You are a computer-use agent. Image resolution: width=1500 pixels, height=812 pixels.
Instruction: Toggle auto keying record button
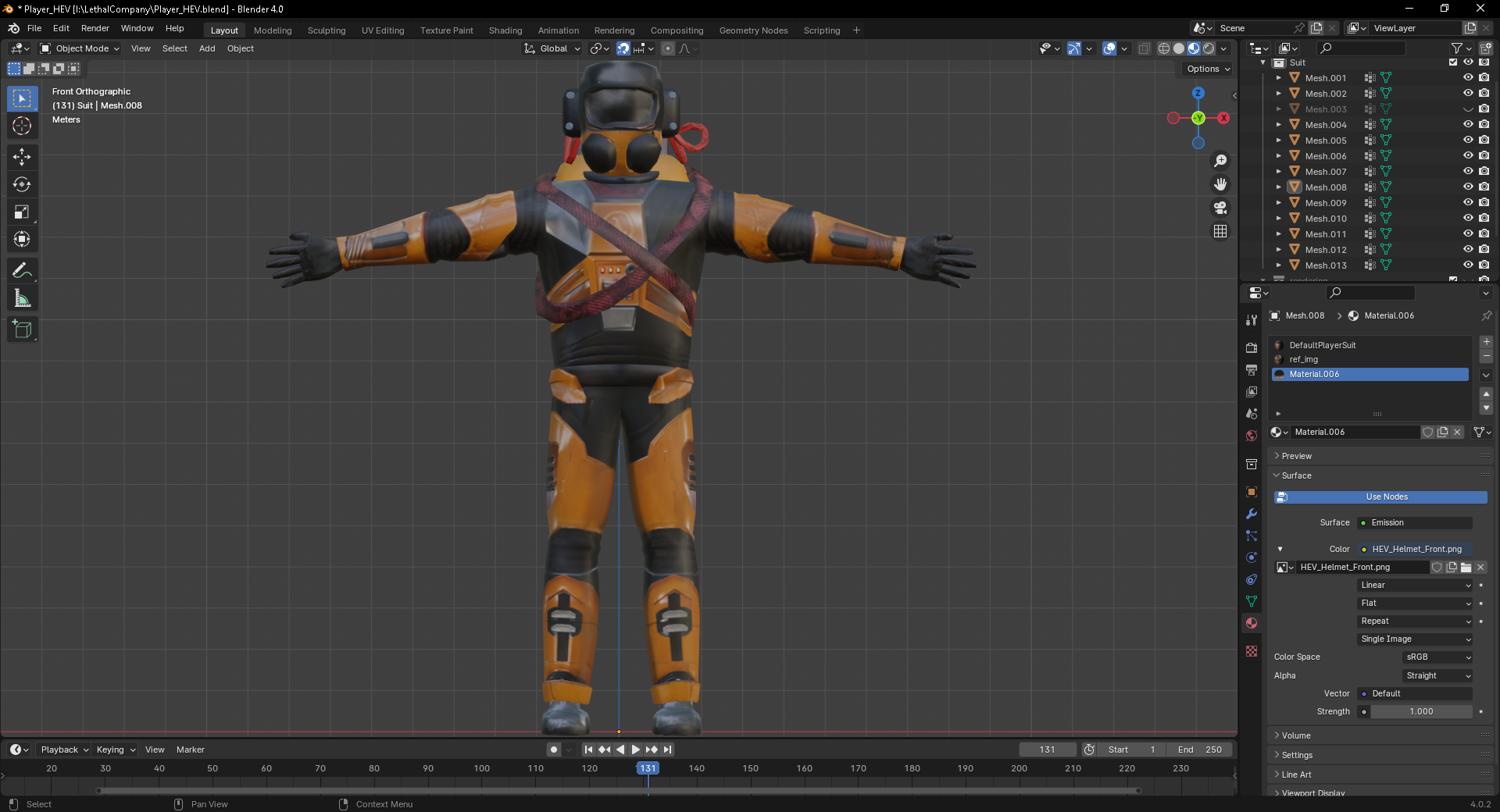click(554, 750)
